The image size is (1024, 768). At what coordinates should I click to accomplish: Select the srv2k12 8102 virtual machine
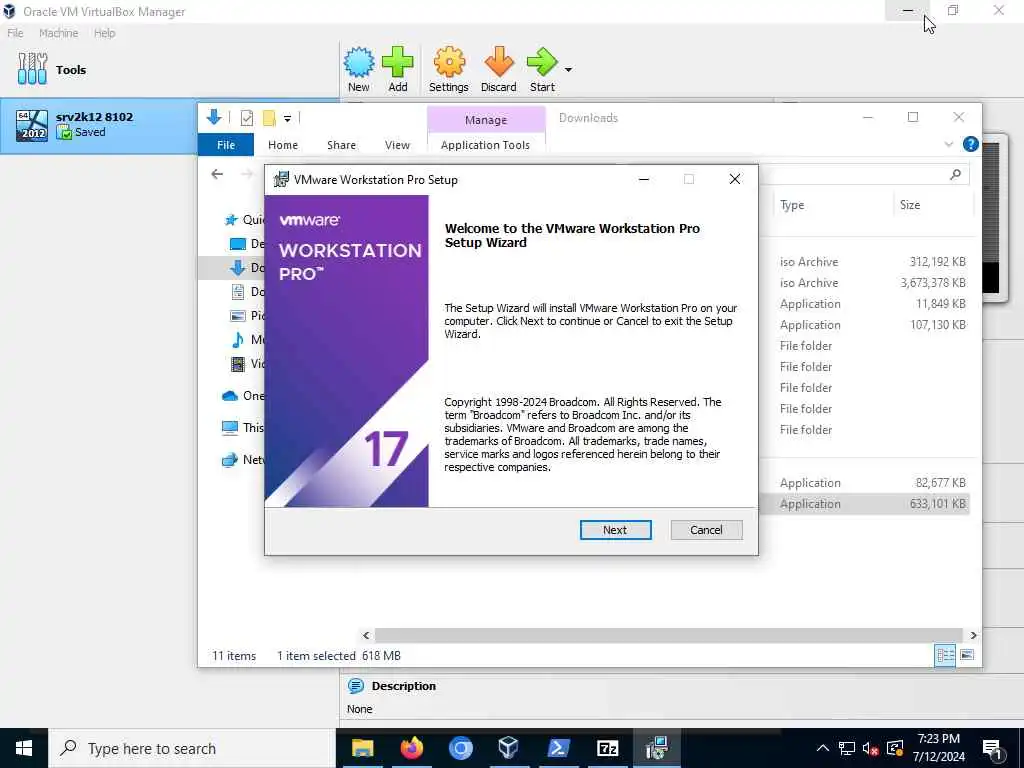point(98,125)
